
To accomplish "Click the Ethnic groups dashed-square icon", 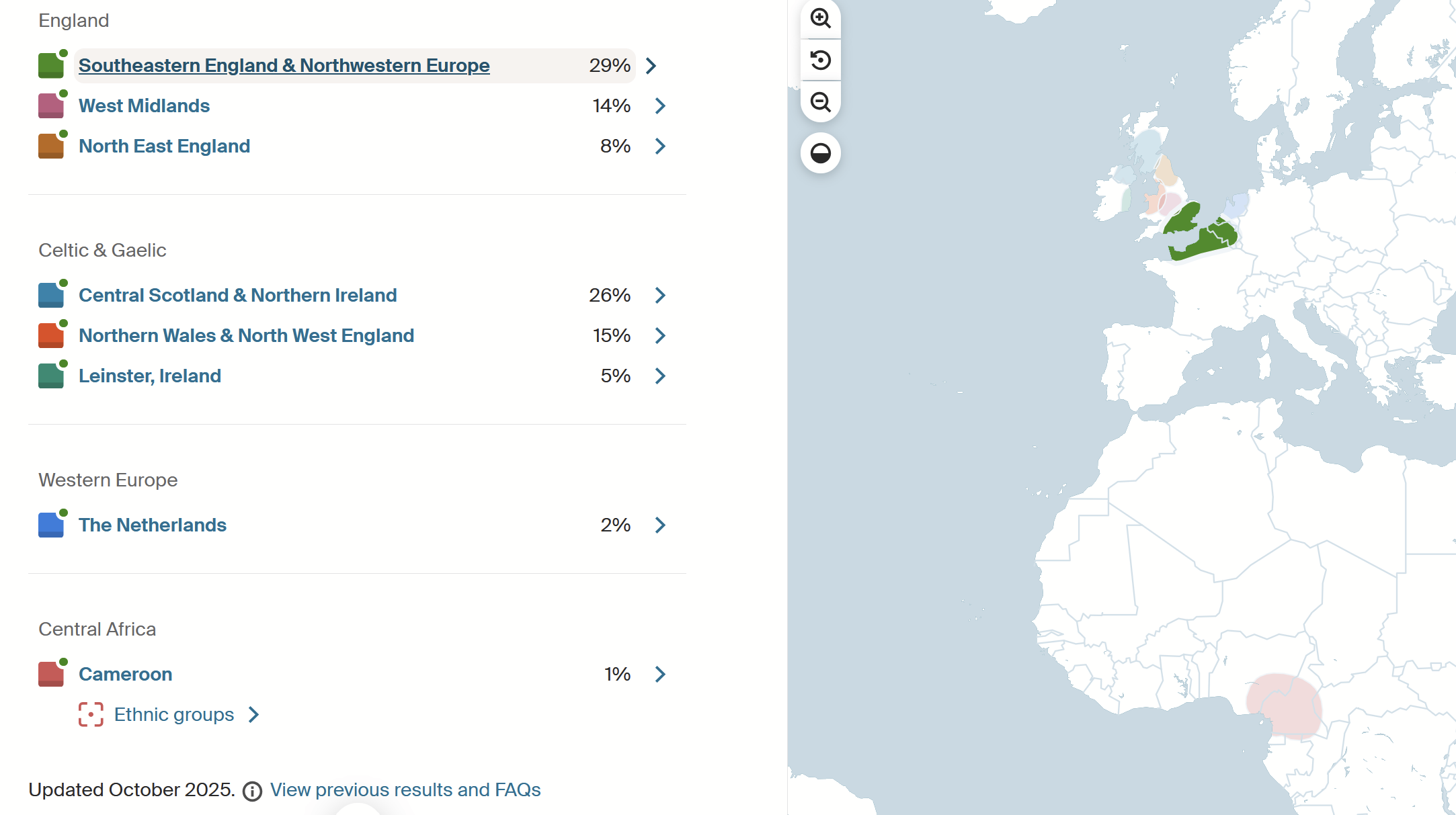I will coord(91,714).
